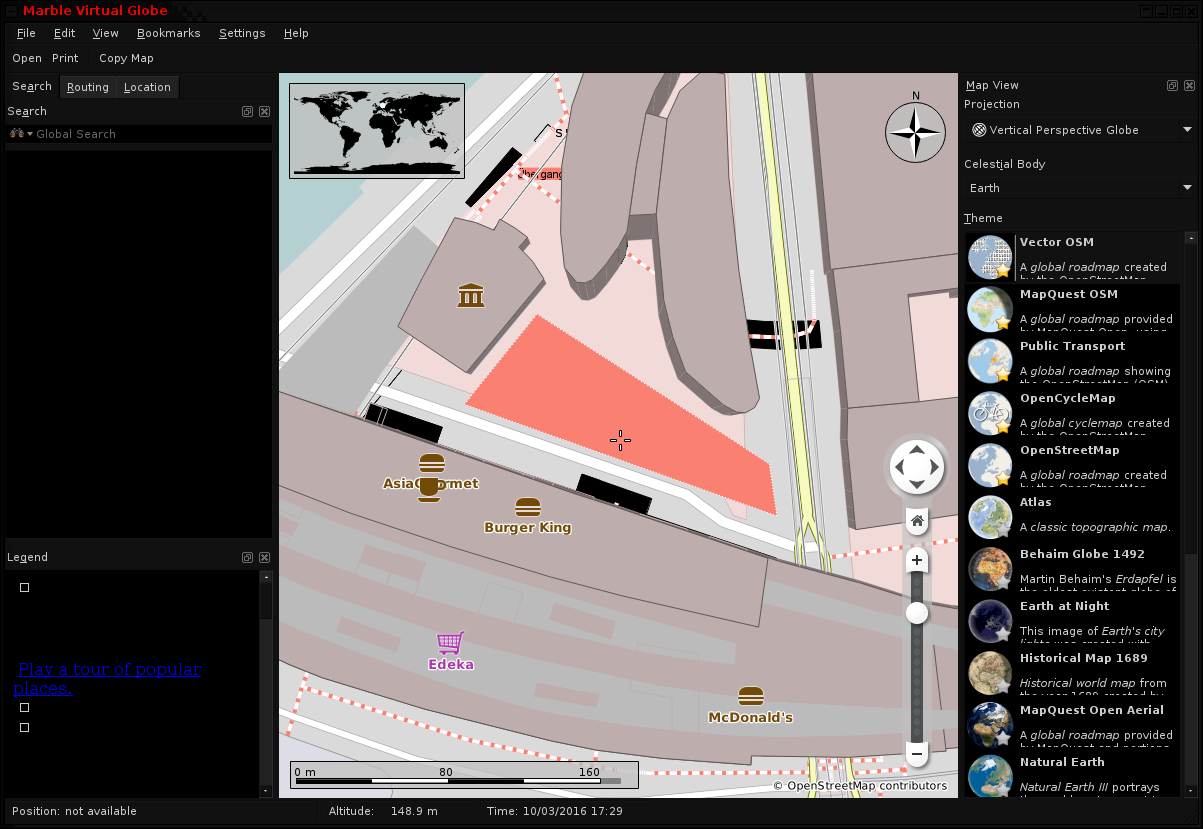Select the MapQuest OSM theme icon
Screen dimensions: 1203x829
(990, 309)
